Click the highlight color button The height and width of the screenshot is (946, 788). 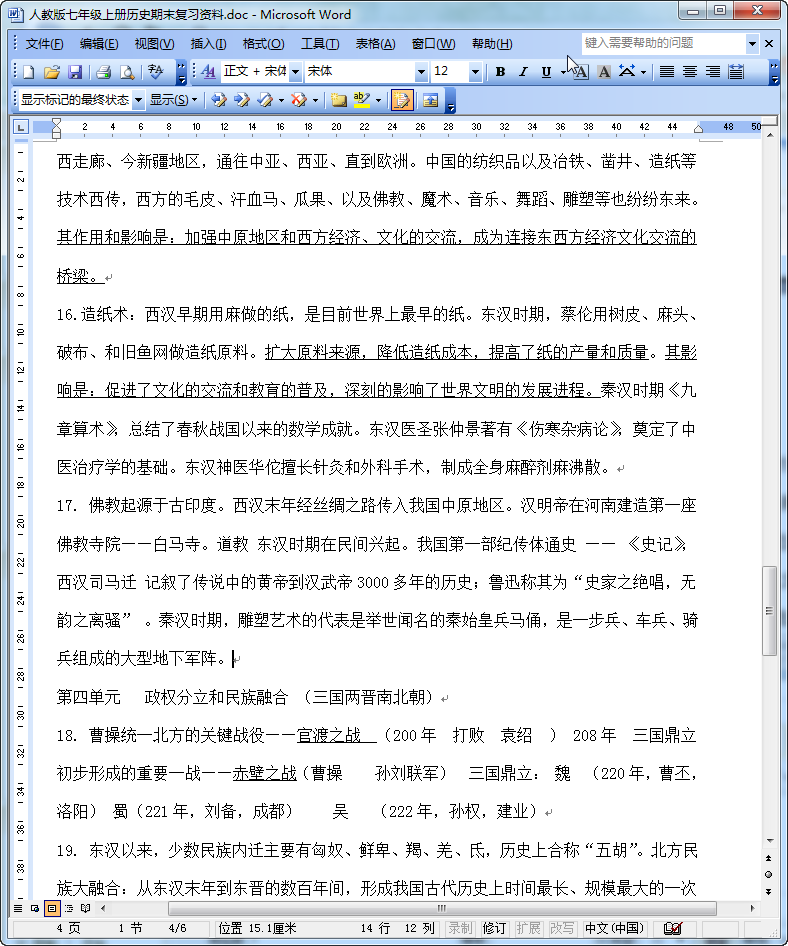click(x=359, y=100)
